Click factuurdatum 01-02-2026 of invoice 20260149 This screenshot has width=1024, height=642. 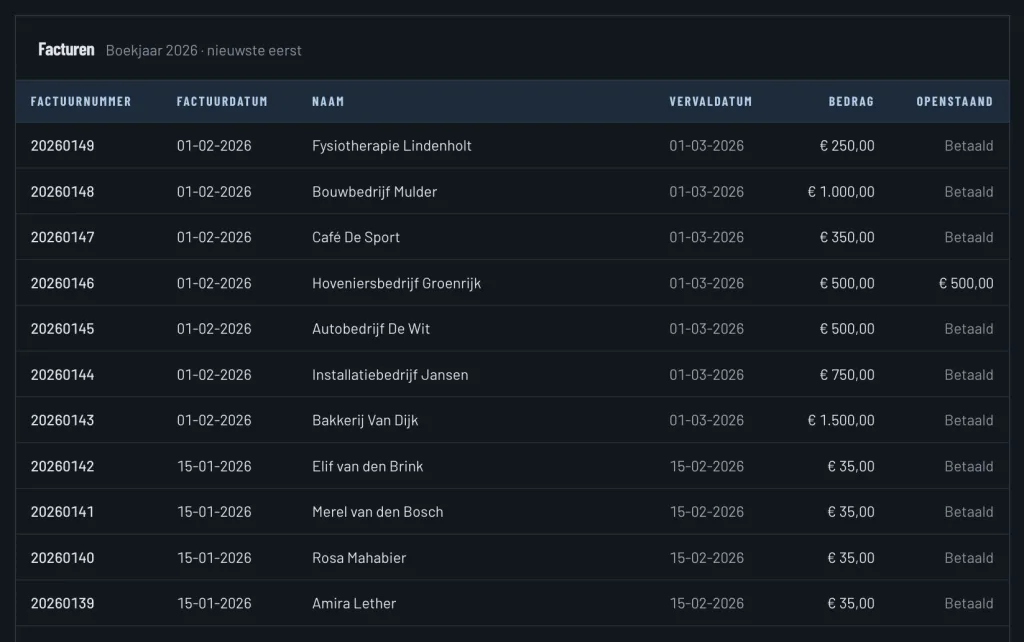pos(214,146)
